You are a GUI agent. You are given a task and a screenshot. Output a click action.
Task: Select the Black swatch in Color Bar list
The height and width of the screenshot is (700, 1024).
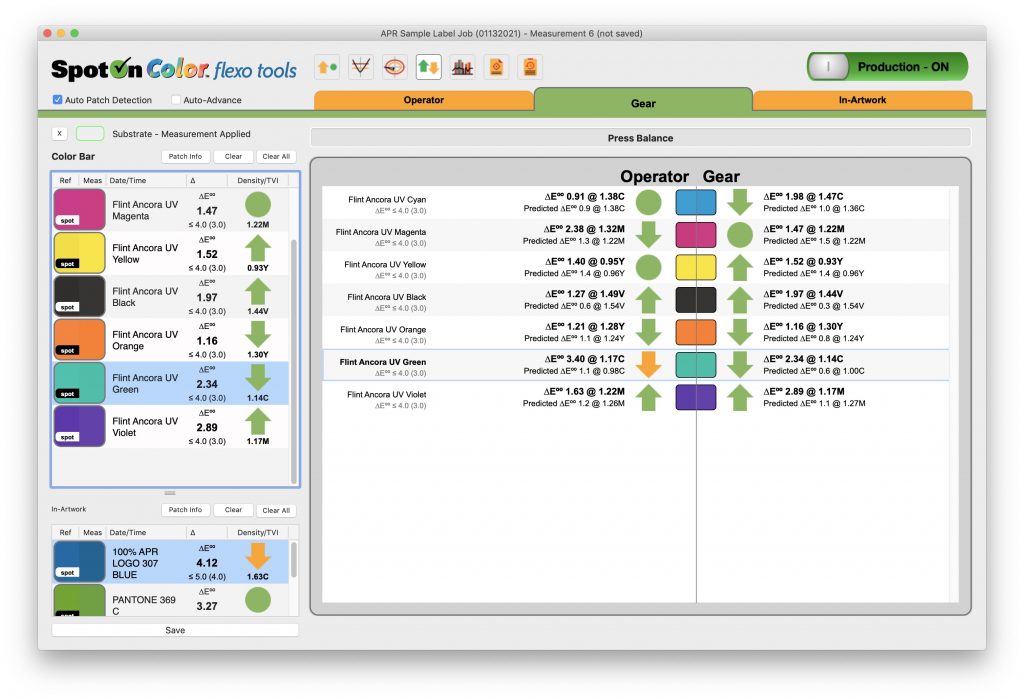pyautogui.click(x=79, y=296)
